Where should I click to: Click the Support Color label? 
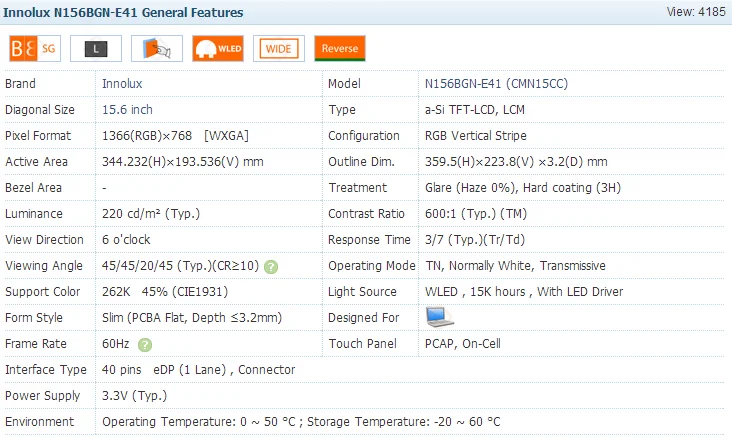click(42, 292)
